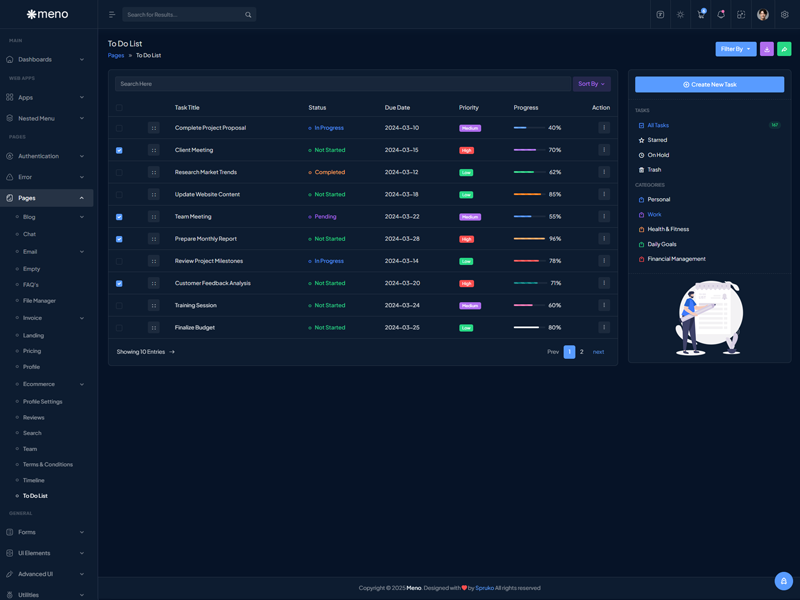Toggle sidebar with the hamburger icon
This screenshot has width=800, height=600.
pos(112,15)
